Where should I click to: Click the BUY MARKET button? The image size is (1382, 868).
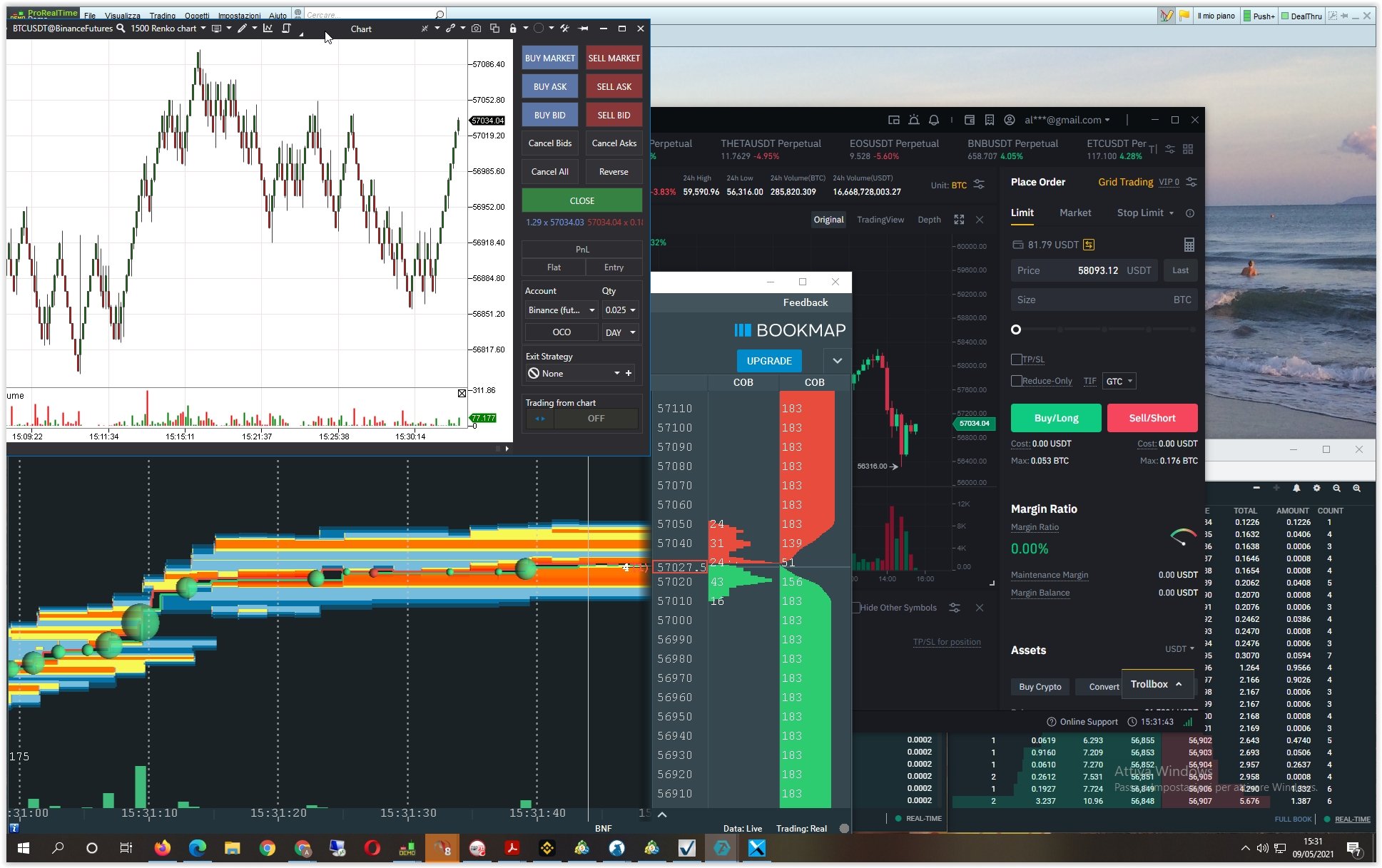(x=549, y=58)
